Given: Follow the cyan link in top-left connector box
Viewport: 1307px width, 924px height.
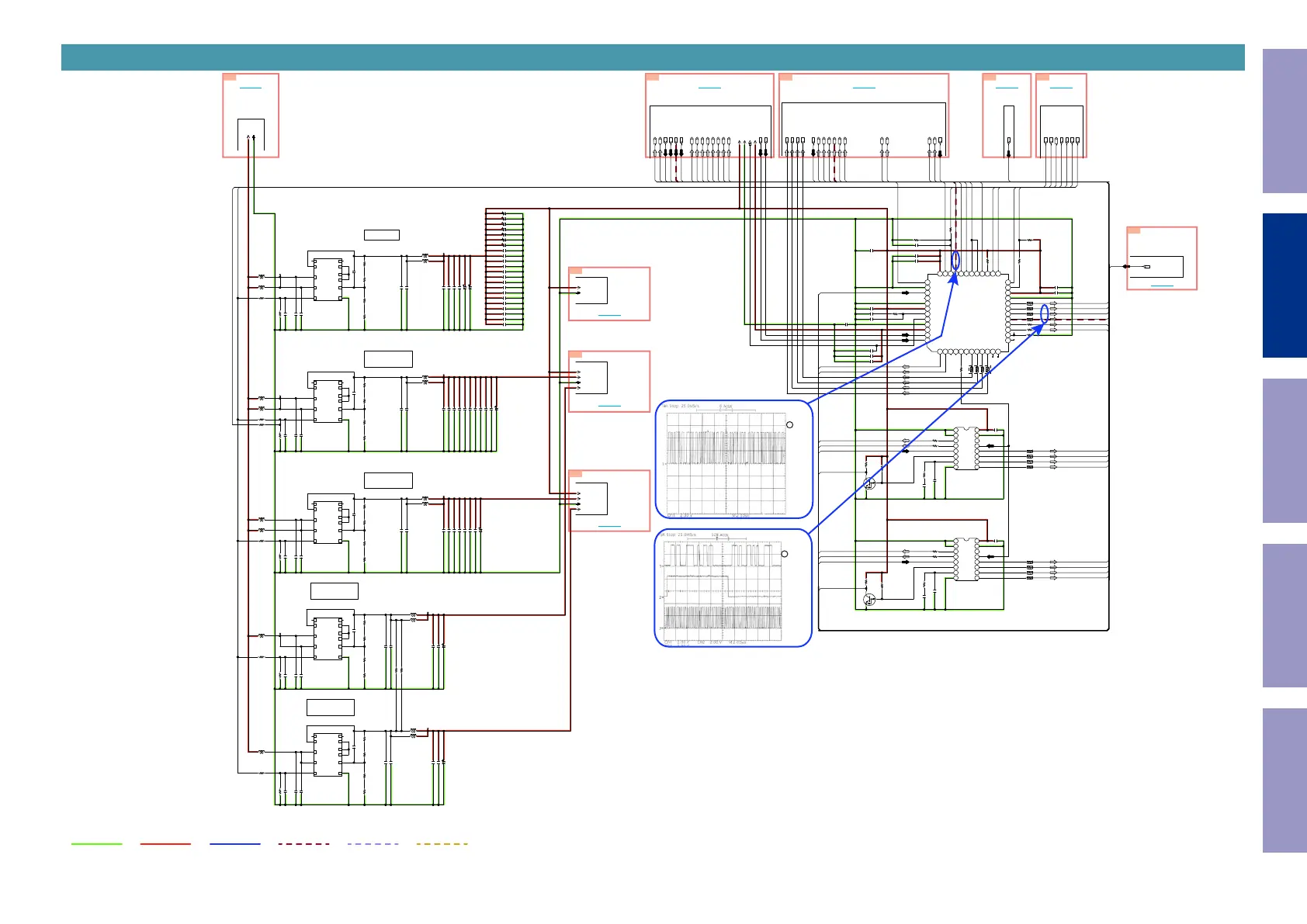Looking at the screenshot, I should pos(251,88).
